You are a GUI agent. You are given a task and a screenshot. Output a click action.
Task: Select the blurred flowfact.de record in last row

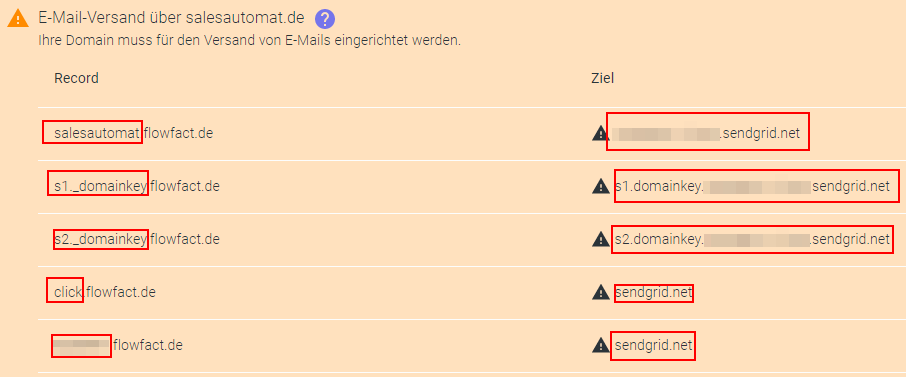[118, 346]
